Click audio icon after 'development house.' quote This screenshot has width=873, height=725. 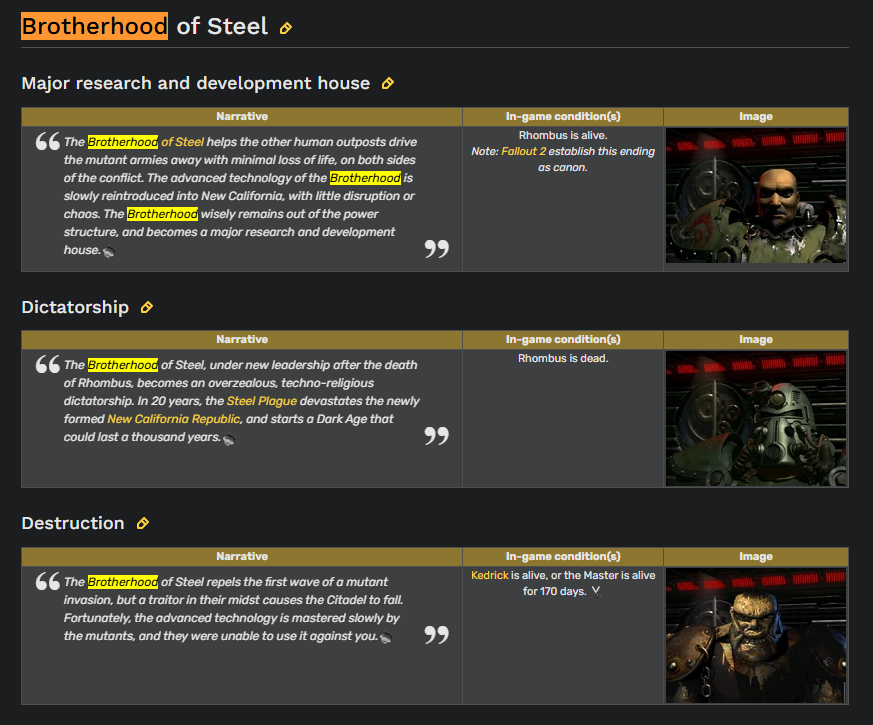point(109,252)
